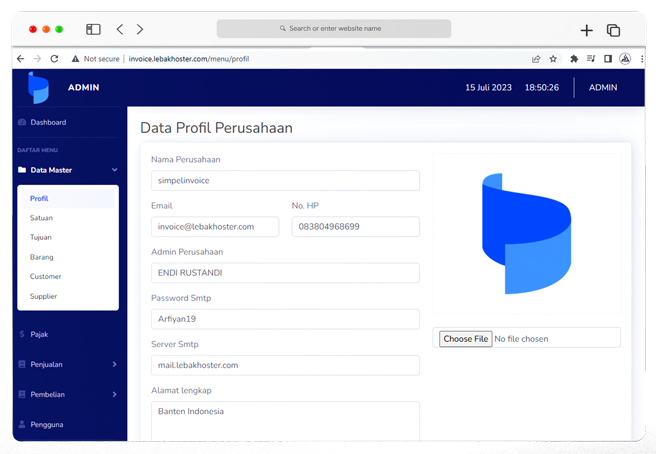This screenshot has height=454, width=656.
Task: Click the Pajak dollar icon
Action: point(22,334)
